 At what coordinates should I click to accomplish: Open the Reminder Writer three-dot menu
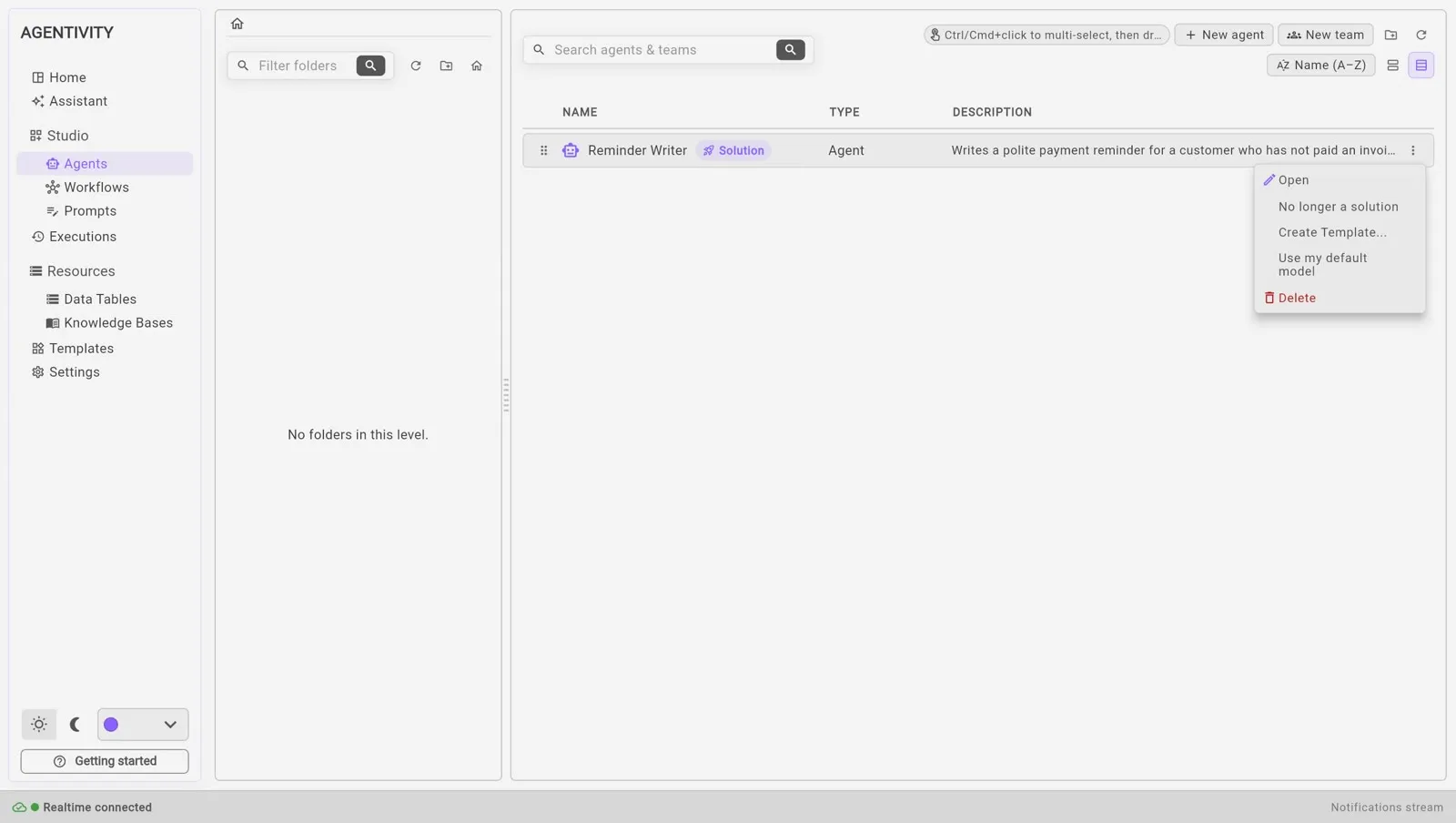(1412, 150)
